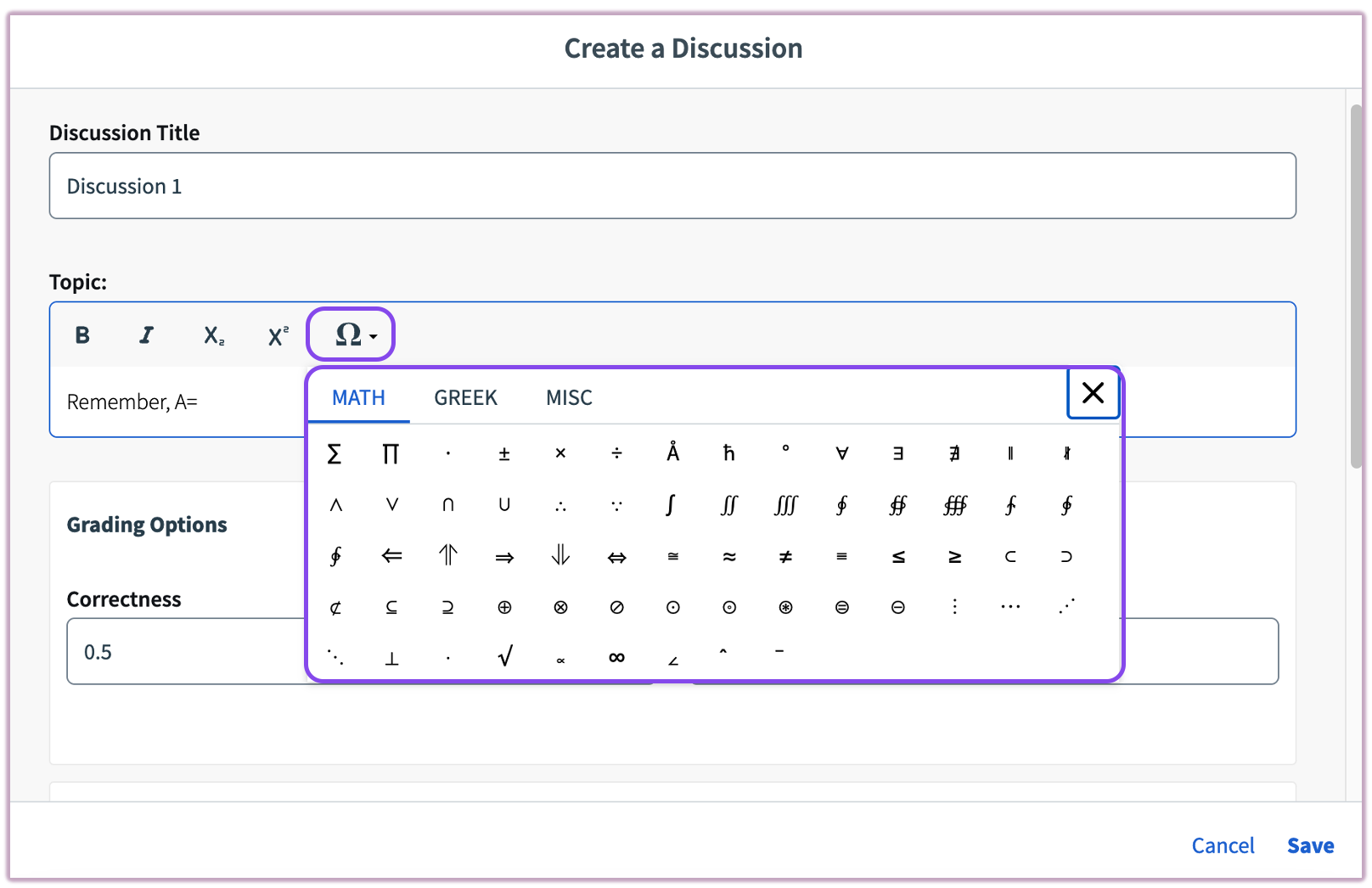
Task: Insert the plus-minus symbol
Action: pyautogui.click(x=504, y=454)
